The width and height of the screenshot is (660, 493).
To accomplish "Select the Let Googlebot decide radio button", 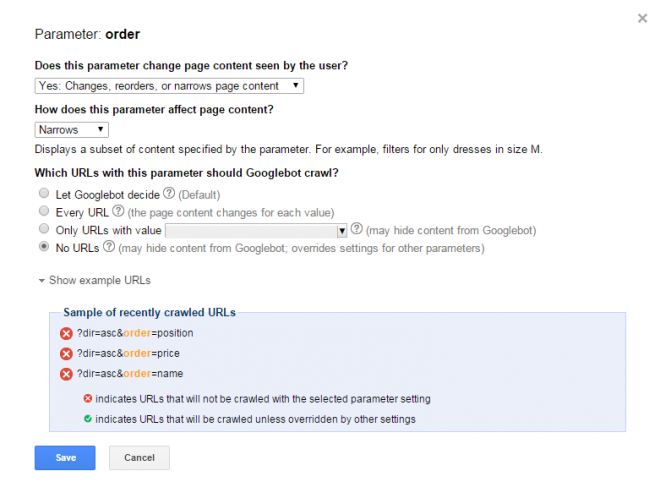I will 42,194.
